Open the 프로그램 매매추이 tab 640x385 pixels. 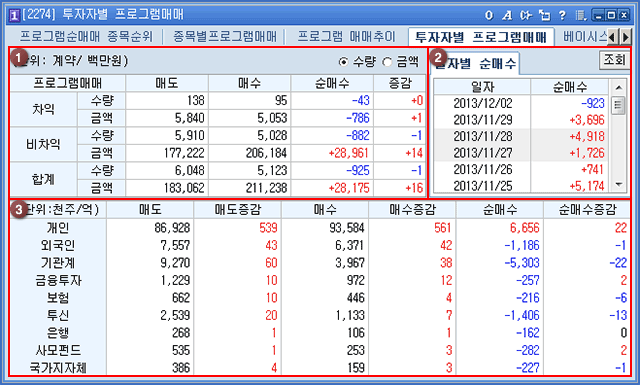click(346, 37)
